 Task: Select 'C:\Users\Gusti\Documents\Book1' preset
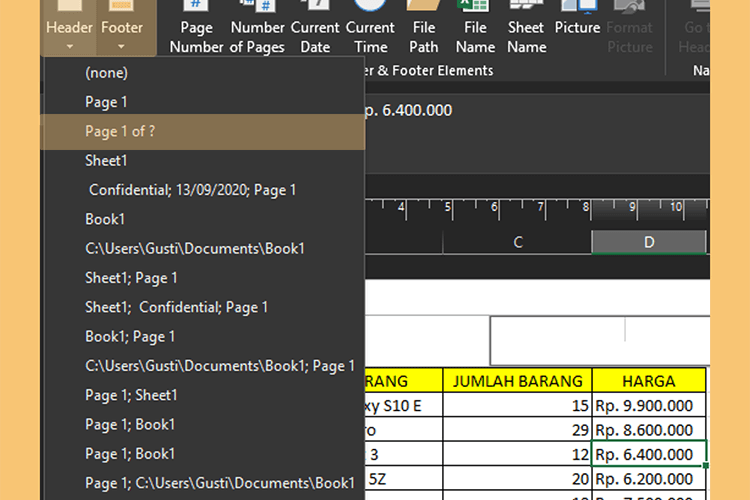tap(205, 249)
